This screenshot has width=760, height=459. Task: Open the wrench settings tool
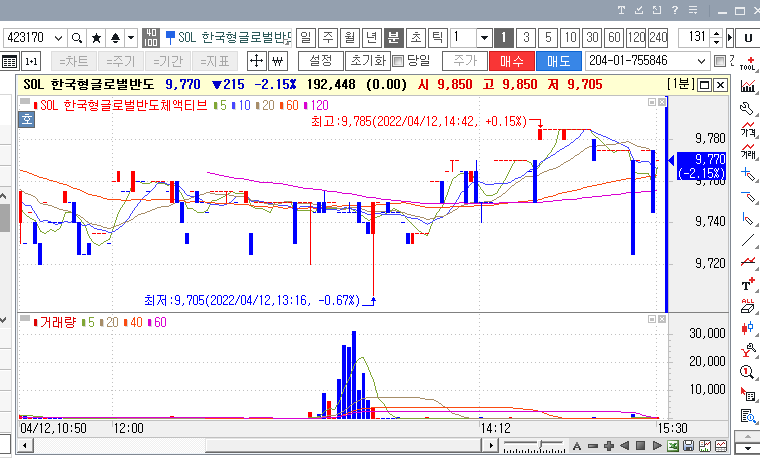point(747,108)
